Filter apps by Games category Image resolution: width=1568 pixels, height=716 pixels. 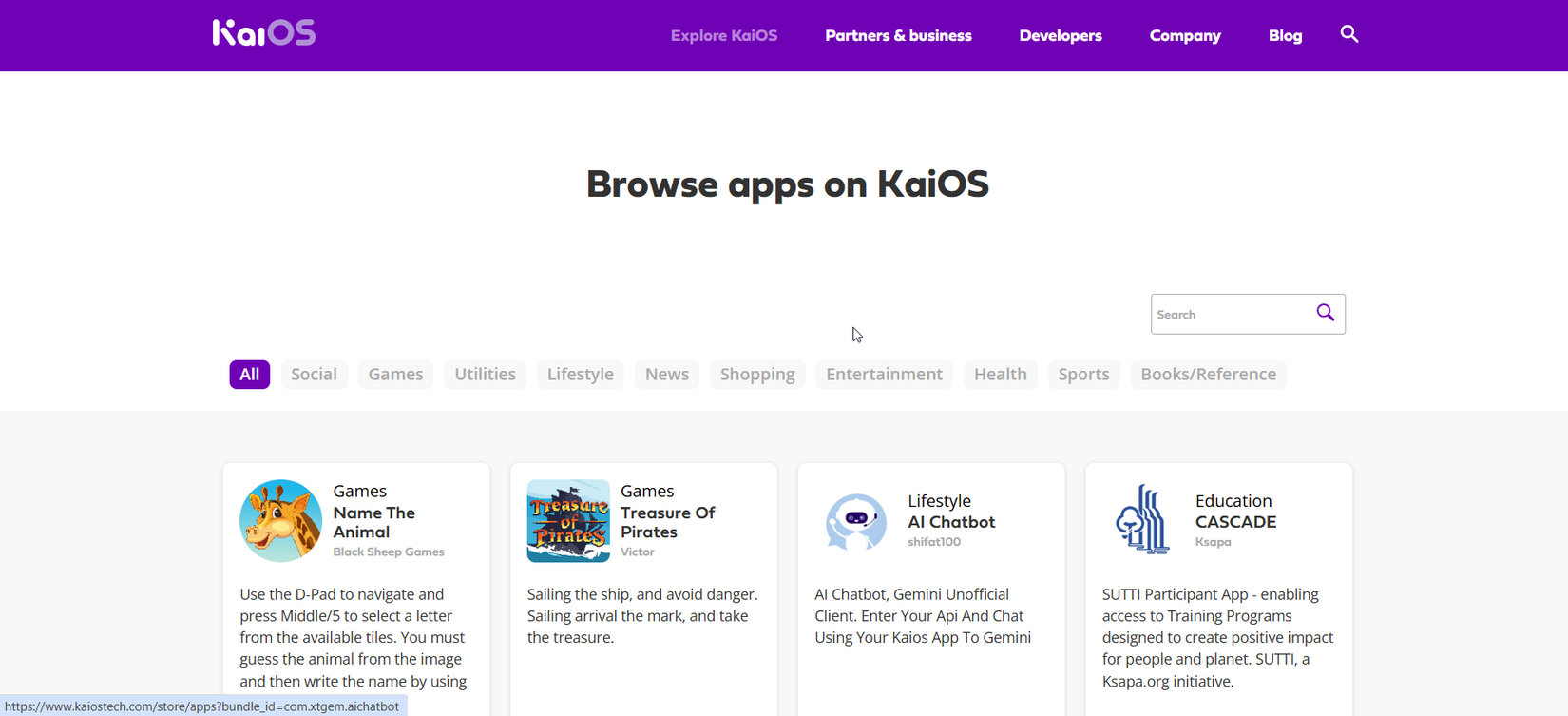[395, 374]
